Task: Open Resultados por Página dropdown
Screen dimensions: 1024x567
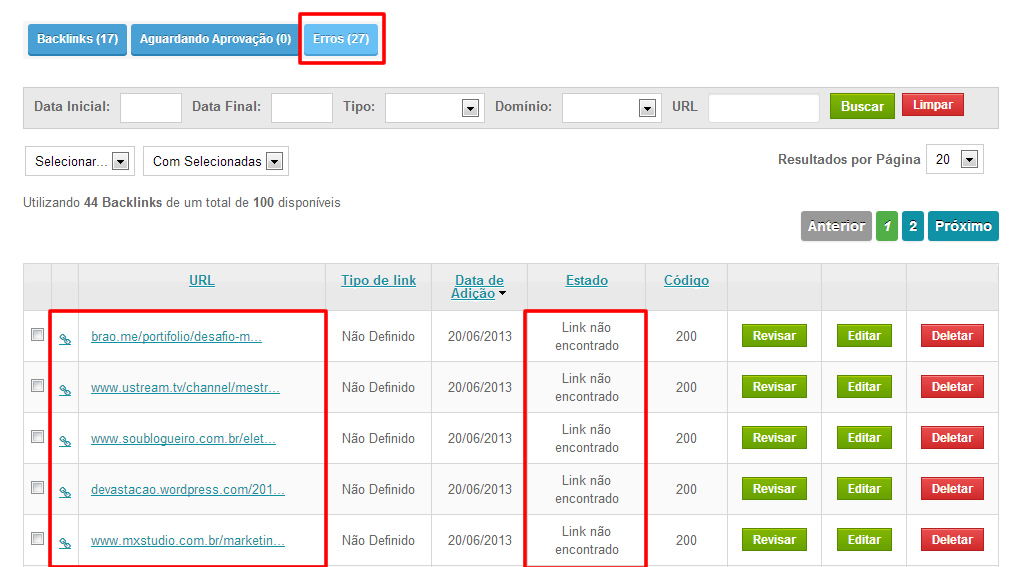Action: (954, 160)
